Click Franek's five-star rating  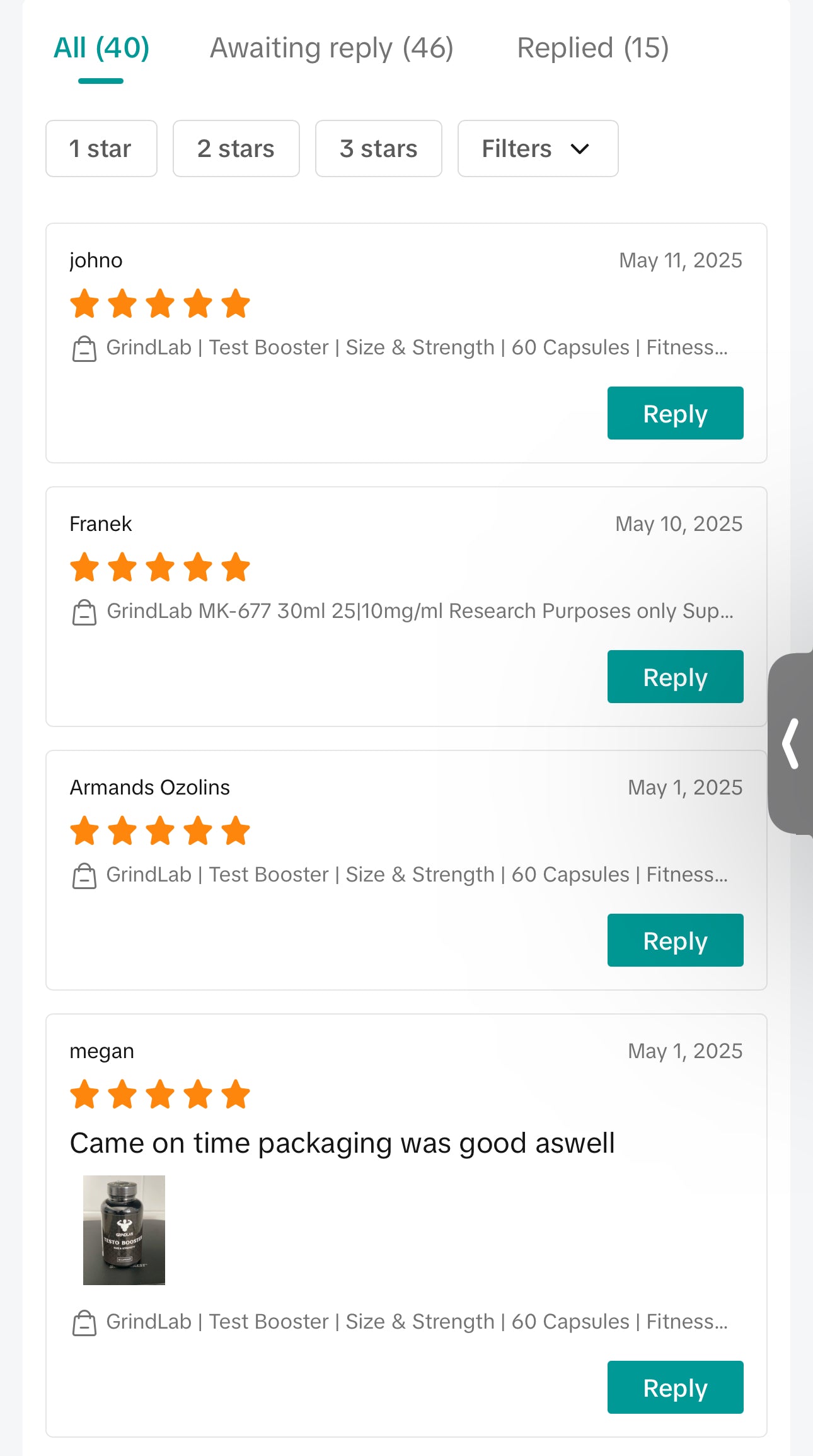(x=160, y=567)
